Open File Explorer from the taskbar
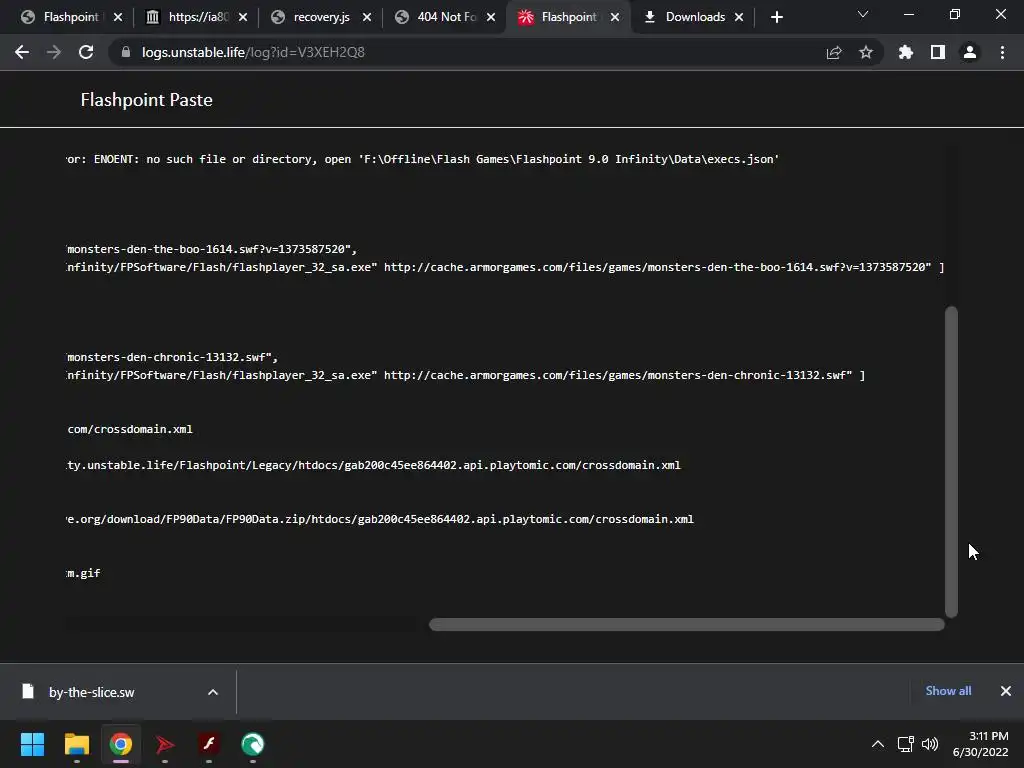This screenshot has width=1024, height=768. 76,744
